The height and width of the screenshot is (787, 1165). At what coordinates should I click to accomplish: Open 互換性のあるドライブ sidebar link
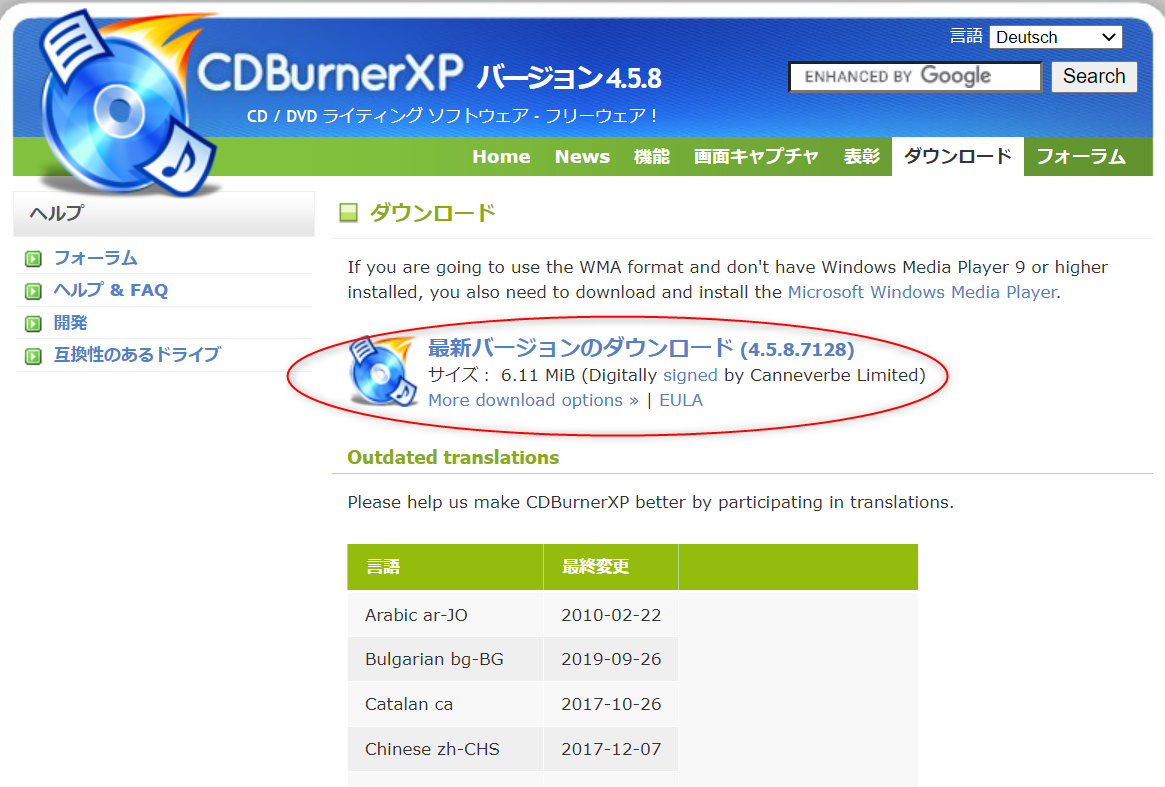137,354
